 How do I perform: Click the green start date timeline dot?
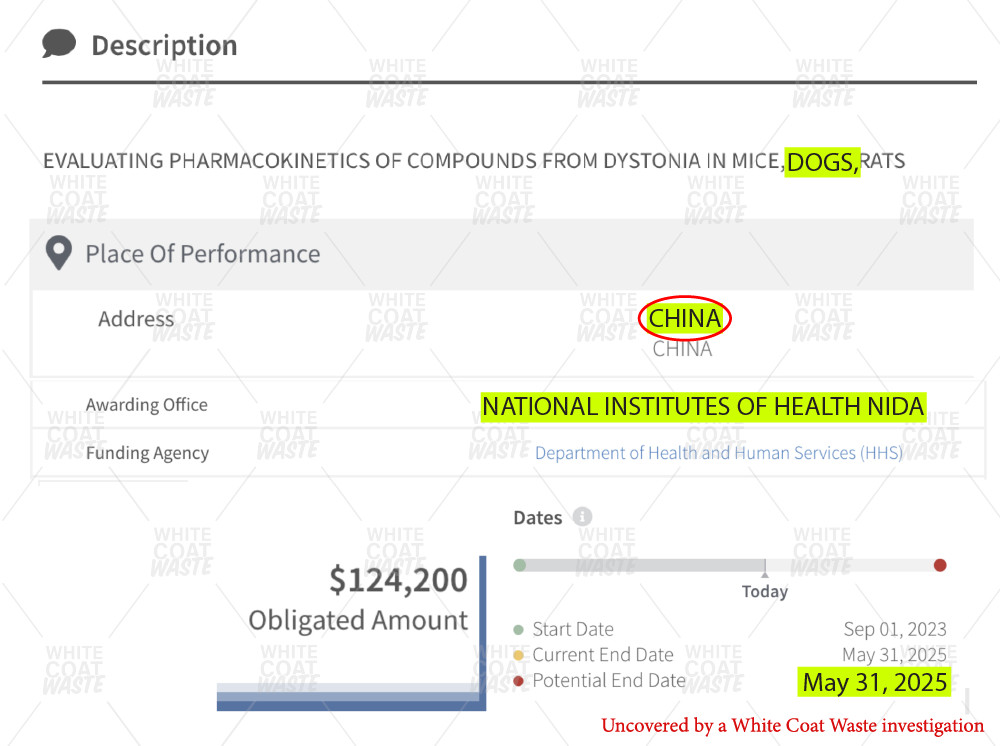point(520,565)
